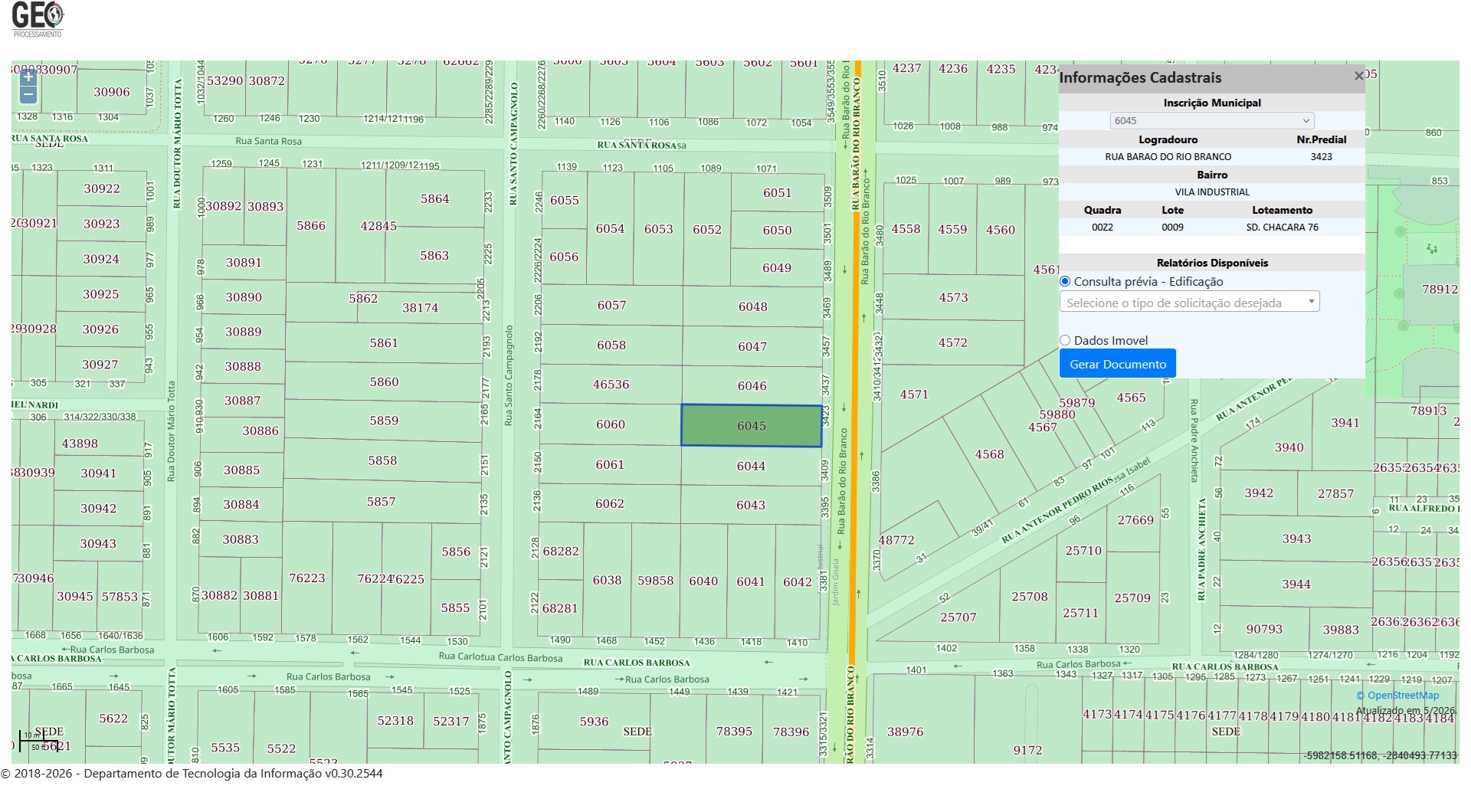Click lot 6048 on the map

click(752, 306)
